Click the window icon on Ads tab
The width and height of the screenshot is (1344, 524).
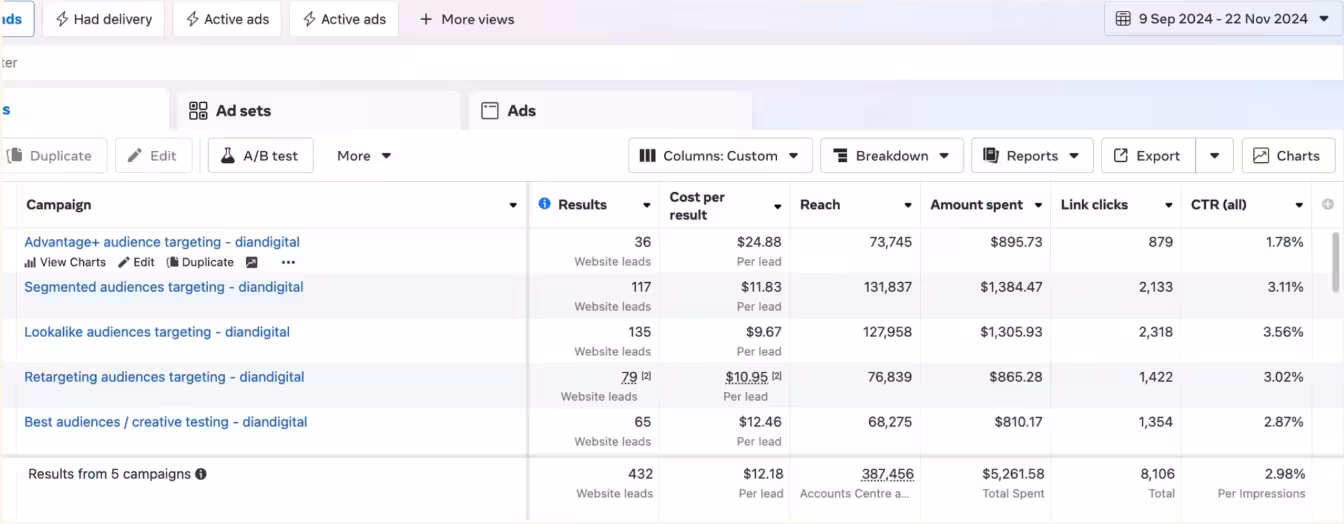(490, 111)
